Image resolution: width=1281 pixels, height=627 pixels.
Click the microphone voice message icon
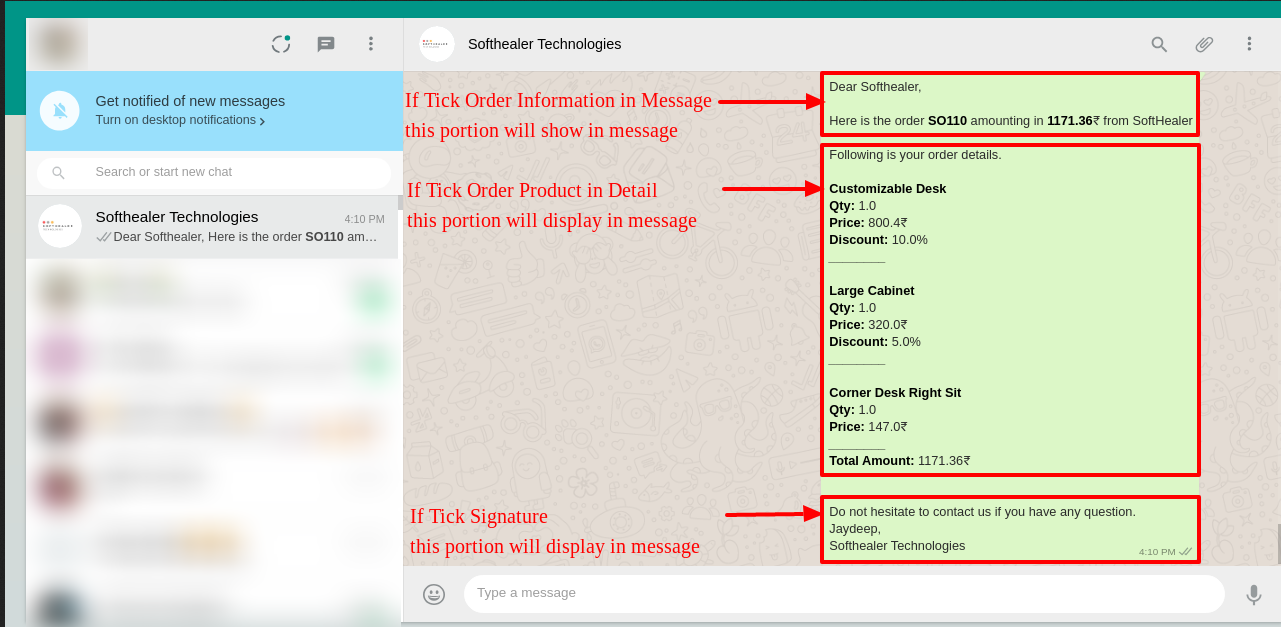tap(1253, 595)
